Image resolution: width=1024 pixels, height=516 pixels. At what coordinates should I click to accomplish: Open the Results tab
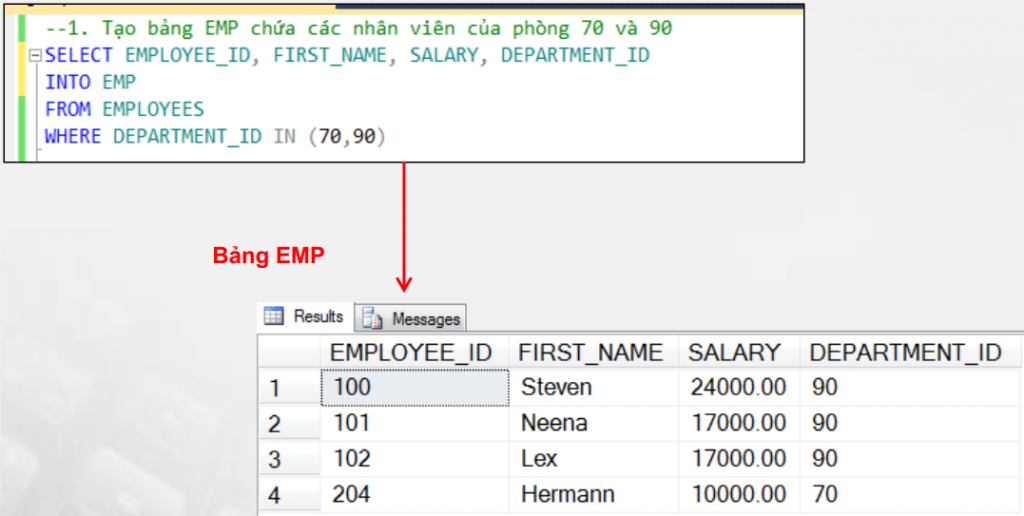tap(305, 317)
